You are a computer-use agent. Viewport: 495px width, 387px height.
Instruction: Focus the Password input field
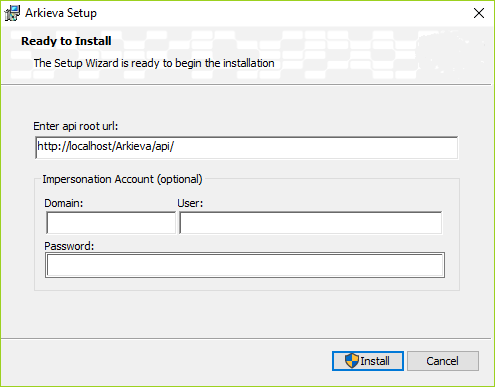pyautogui.click(x=245, y=265)
